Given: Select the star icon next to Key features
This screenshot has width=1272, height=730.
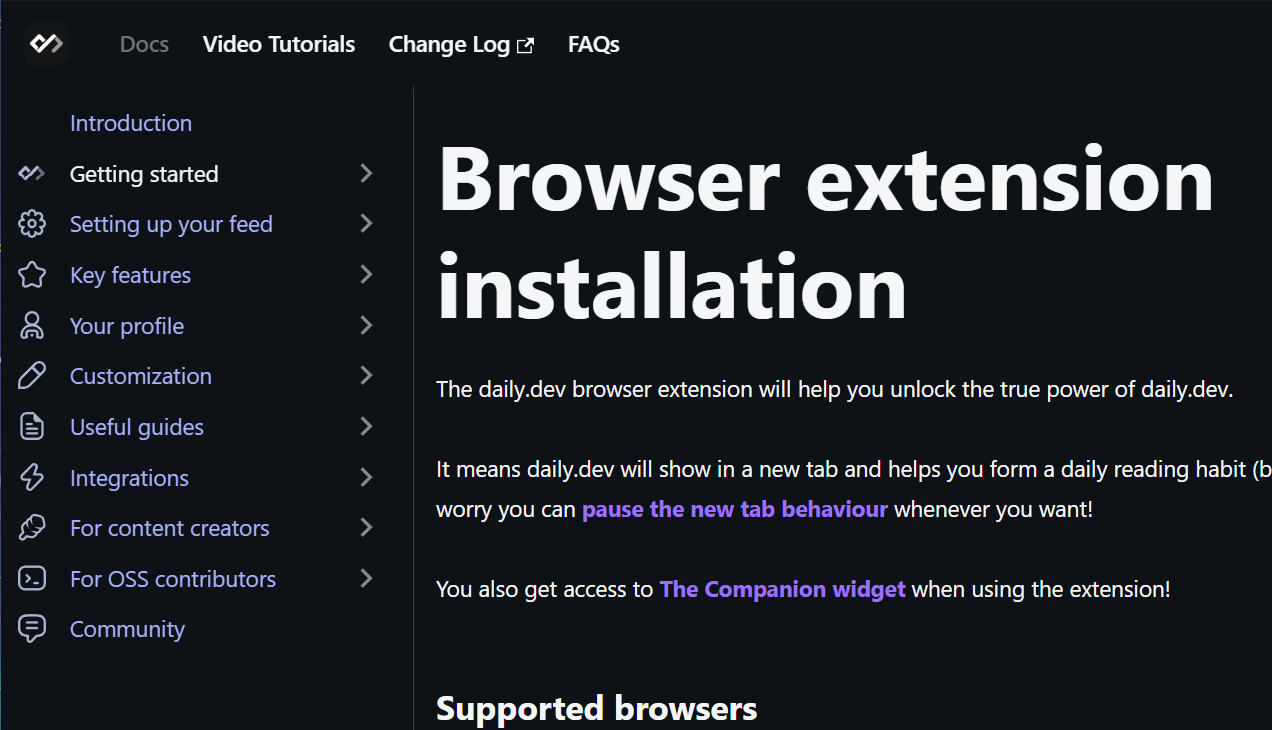Looking at the screenshot, I should tap(32, 274).
